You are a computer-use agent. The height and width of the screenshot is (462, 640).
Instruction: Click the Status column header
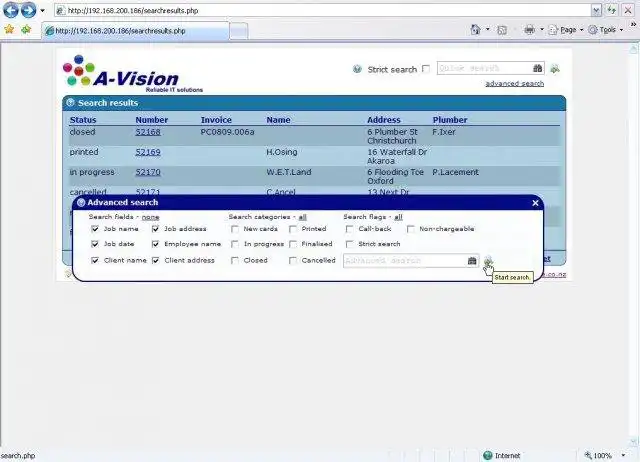[83, 120]
